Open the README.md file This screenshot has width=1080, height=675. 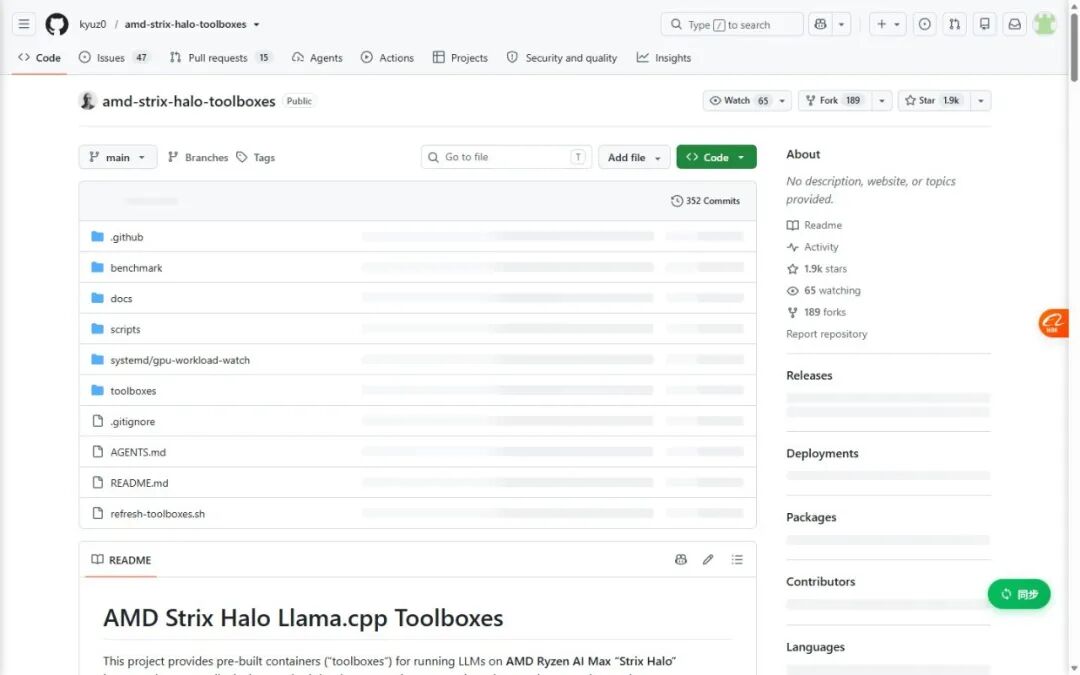point(139,483)
